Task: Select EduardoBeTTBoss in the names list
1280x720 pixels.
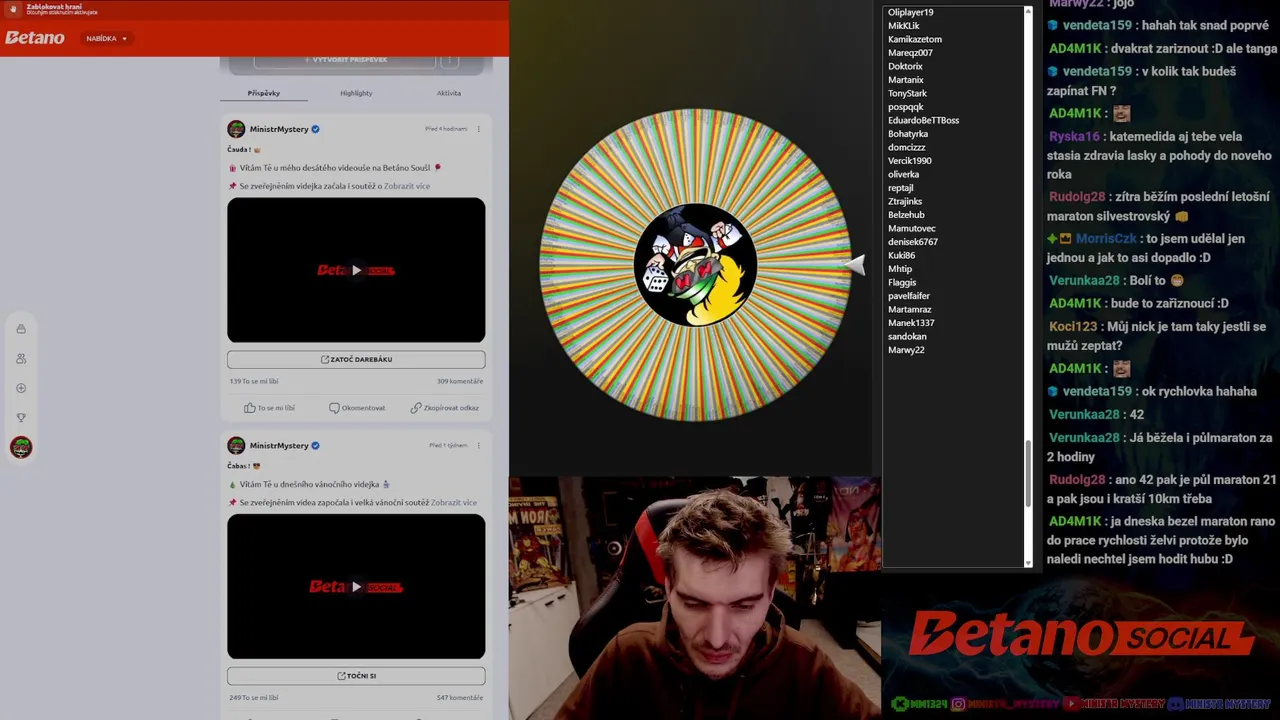Action: coord(923,120)
